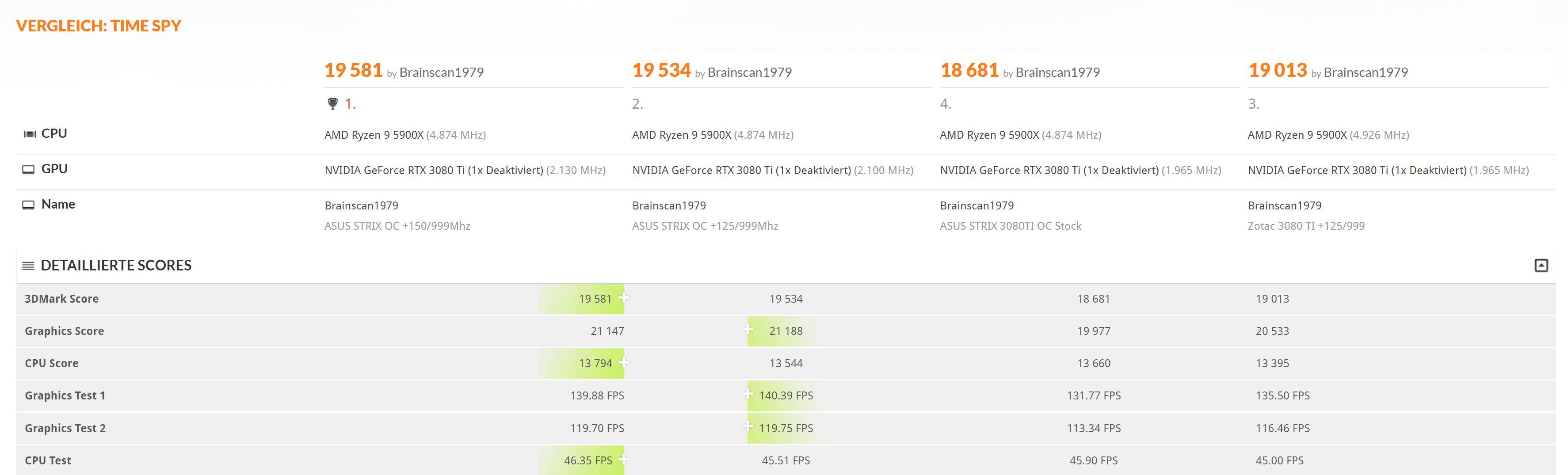Click the GPU monitor icon

[x=29, y=169]
